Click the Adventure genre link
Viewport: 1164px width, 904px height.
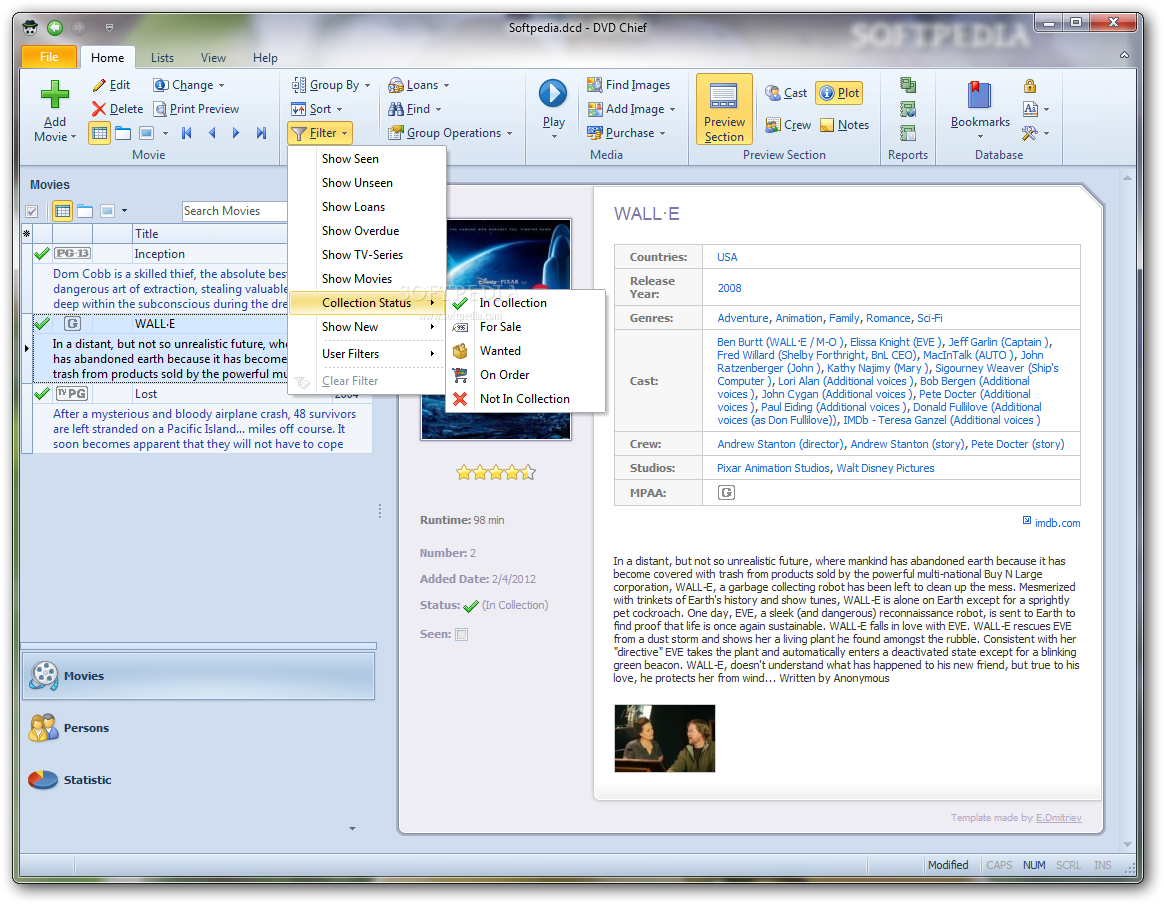click(x=742, y=318)
